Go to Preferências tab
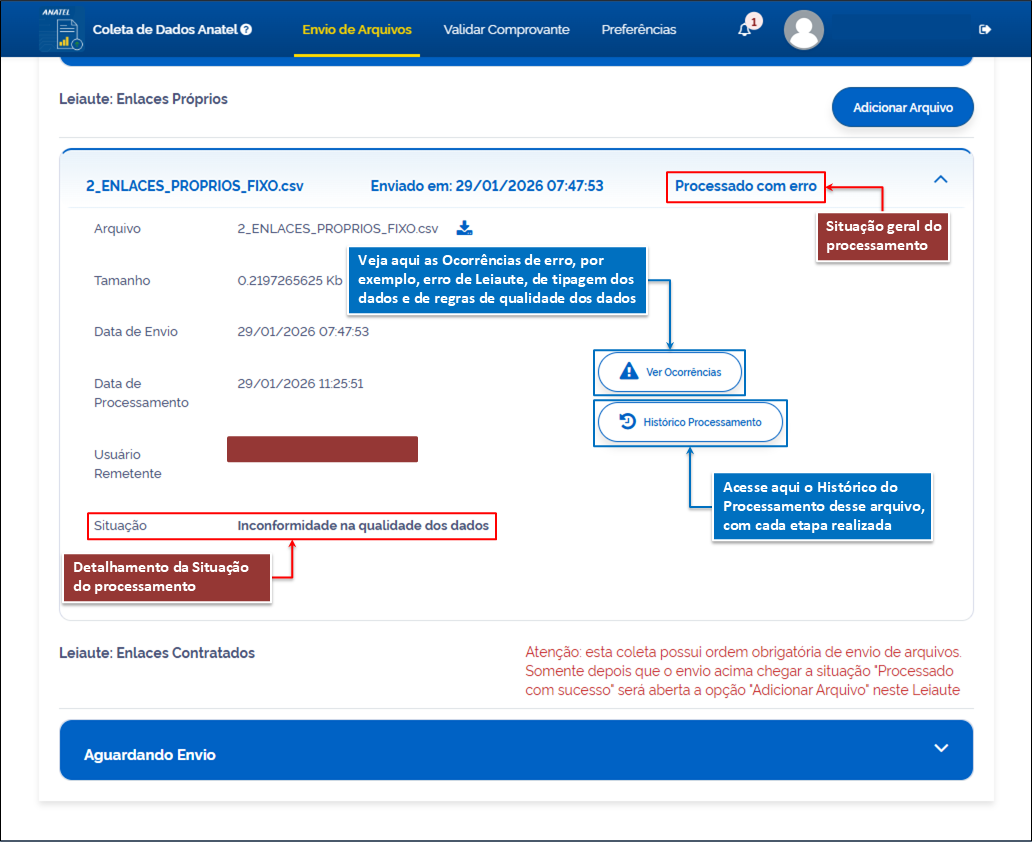The width and height of the screenshot is (1032, 842). click(x=638, y=30)
